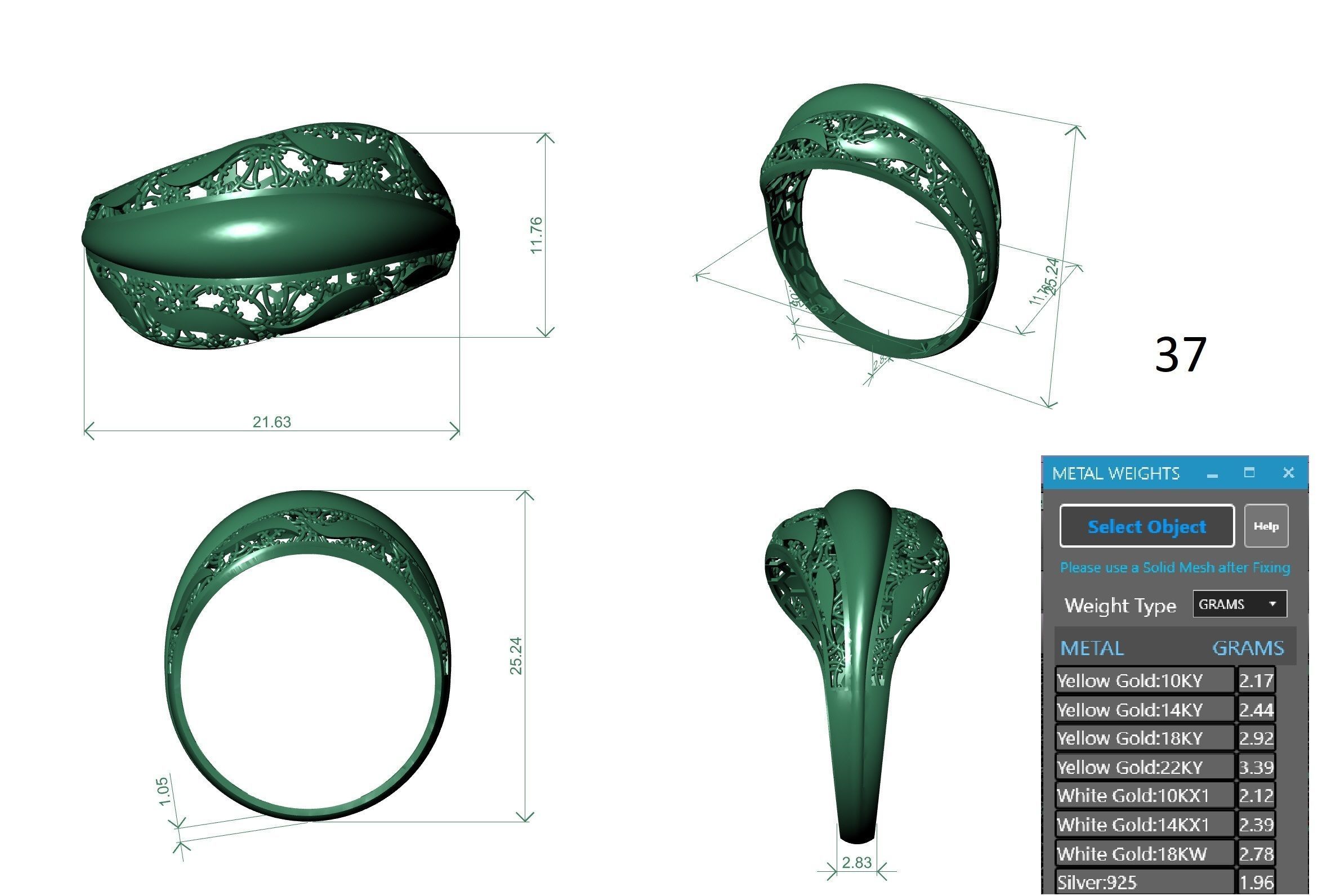Click the 2.83 shank width dimension
The image size is (1331, 896).
pyautogui.click(x=856, y=863)
